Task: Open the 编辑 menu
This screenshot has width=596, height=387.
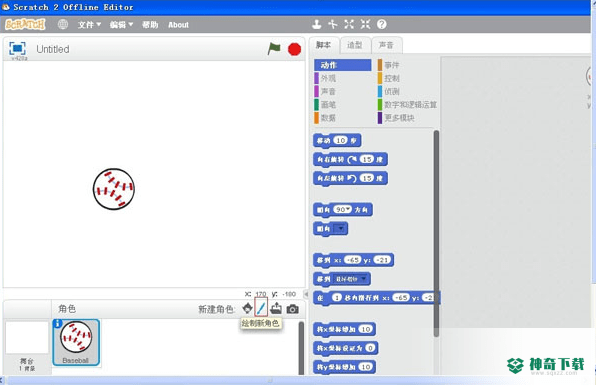Action: (x=121, y=25)
